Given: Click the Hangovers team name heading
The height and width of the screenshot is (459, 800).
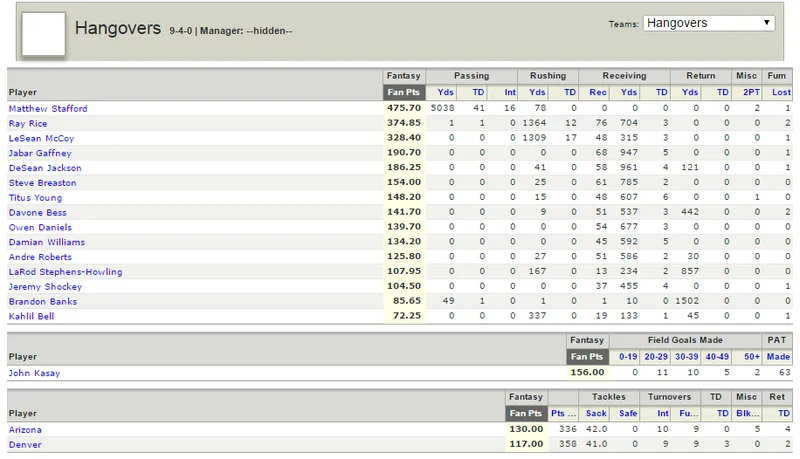Looking at the screenshot, I should point(118,28).
